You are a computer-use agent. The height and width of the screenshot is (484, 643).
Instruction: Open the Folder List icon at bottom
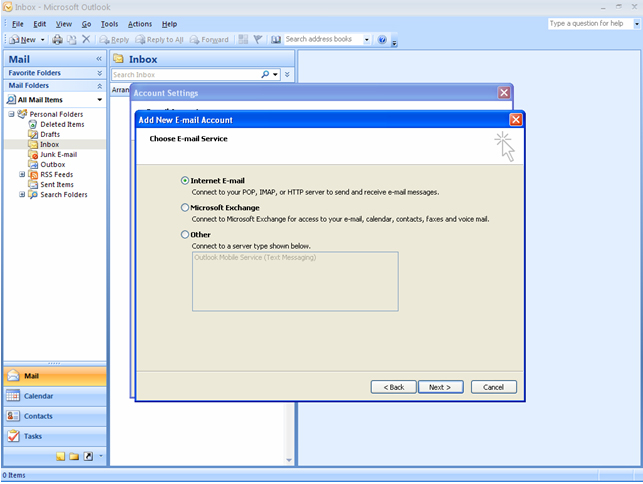point(74,456)
